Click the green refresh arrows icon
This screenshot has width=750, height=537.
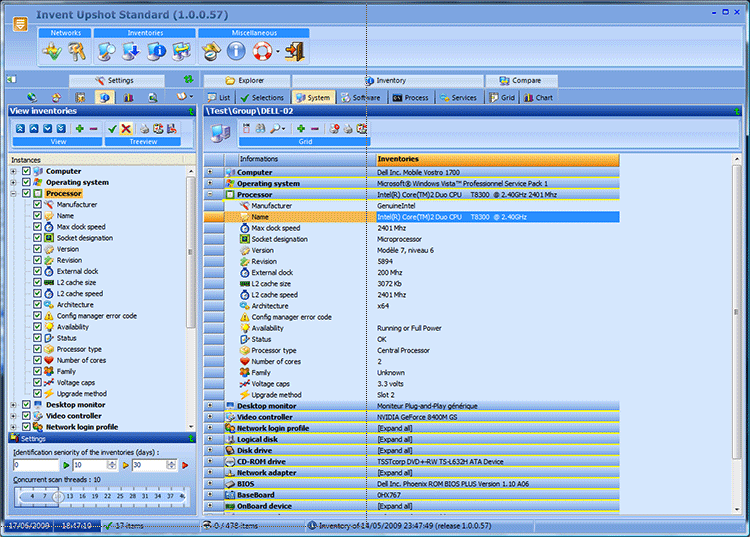click(x=188, y=79)
